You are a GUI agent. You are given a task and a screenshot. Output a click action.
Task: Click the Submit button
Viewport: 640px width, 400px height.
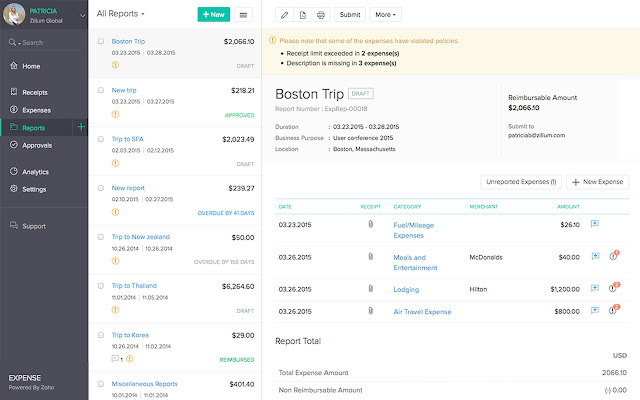point(350,15)
